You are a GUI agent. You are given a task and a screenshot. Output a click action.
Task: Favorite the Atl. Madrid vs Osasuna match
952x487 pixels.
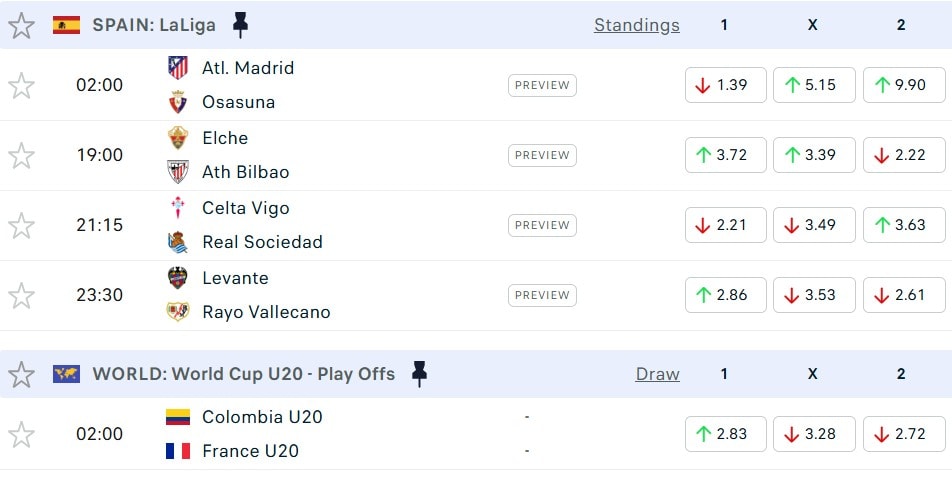pos(21,85)
